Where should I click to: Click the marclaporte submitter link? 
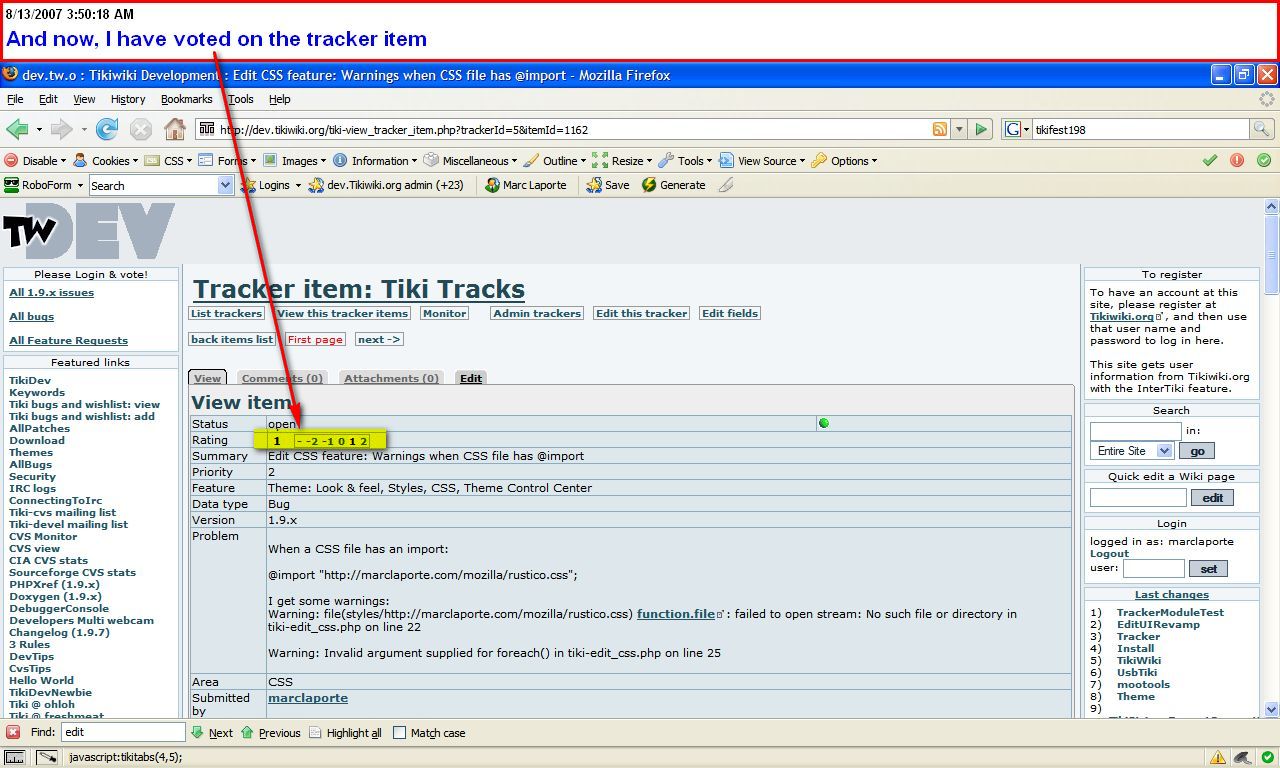pyautogui.click(x=308, y=698)
